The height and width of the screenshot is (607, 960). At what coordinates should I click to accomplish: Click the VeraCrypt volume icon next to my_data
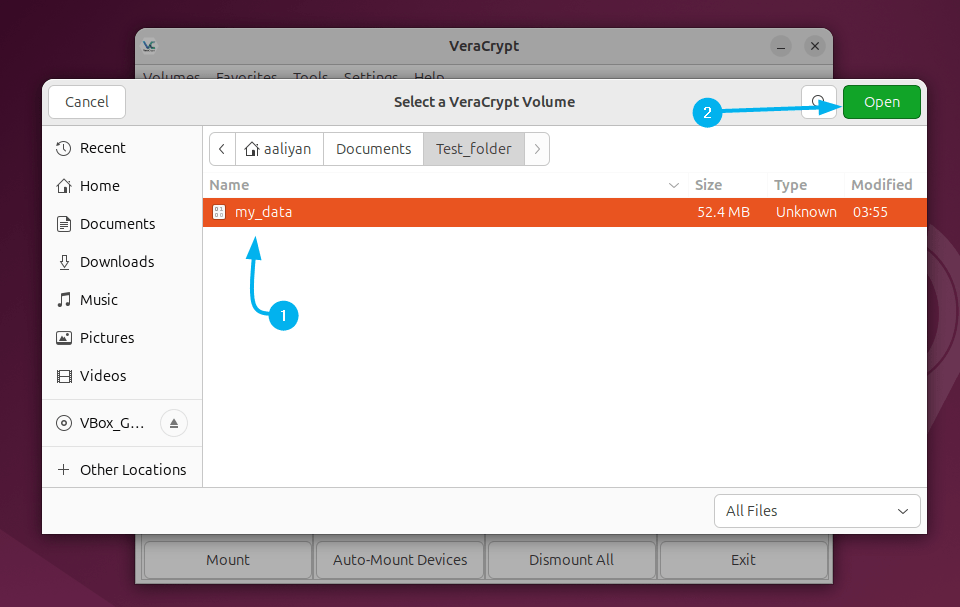click(218, 212)
